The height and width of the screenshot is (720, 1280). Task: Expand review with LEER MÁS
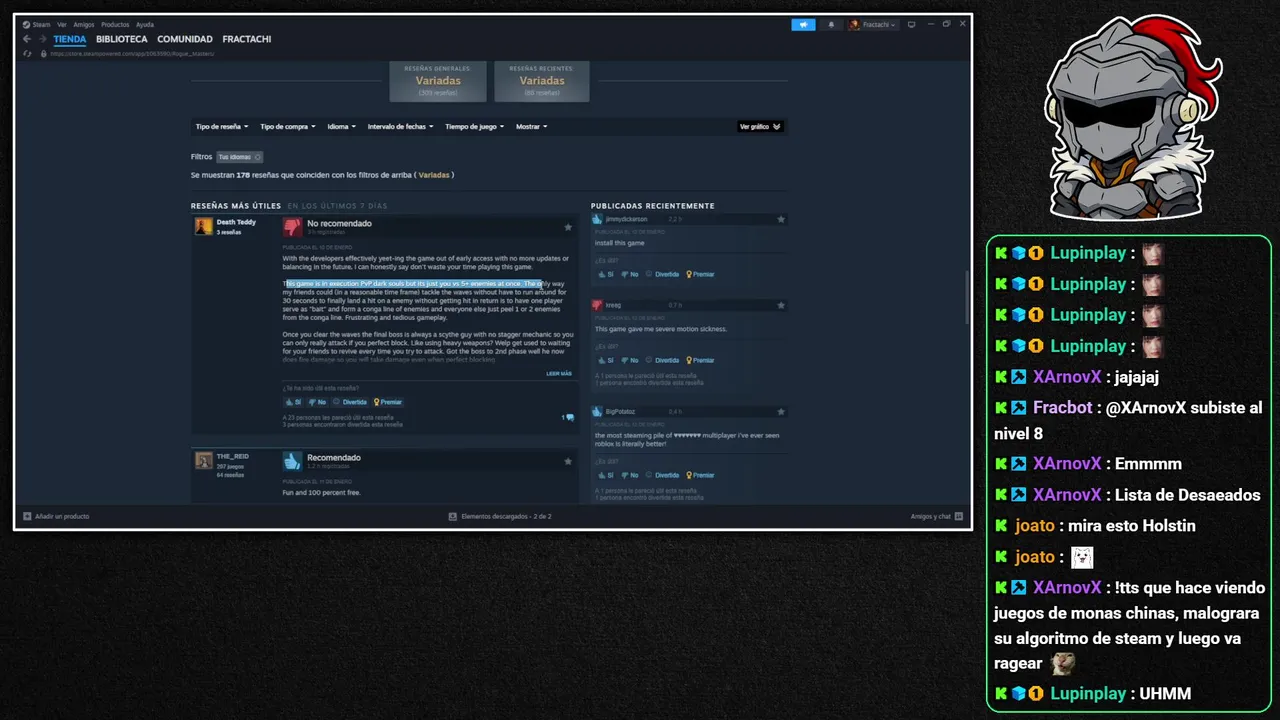(559, 374)
